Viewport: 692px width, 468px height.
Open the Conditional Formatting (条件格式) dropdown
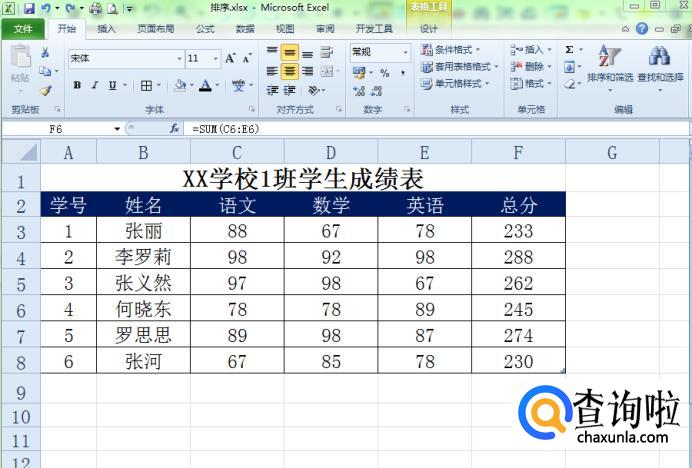[450, 49]
